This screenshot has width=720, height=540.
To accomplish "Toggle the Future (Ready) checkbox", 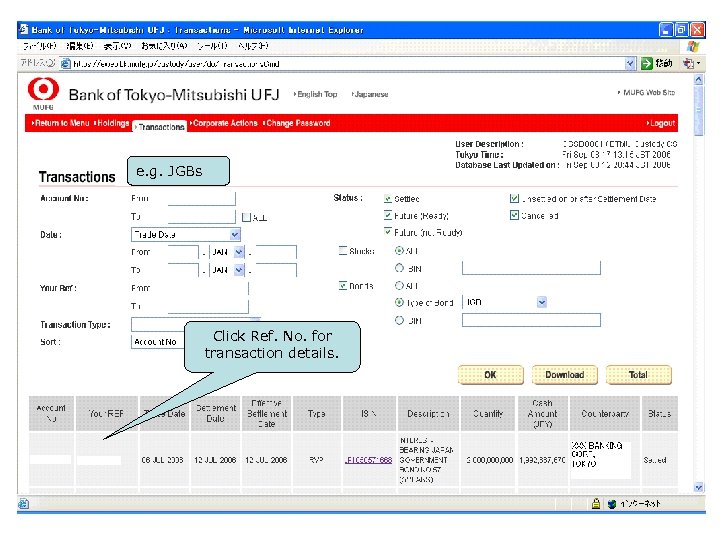I will 388,215.
